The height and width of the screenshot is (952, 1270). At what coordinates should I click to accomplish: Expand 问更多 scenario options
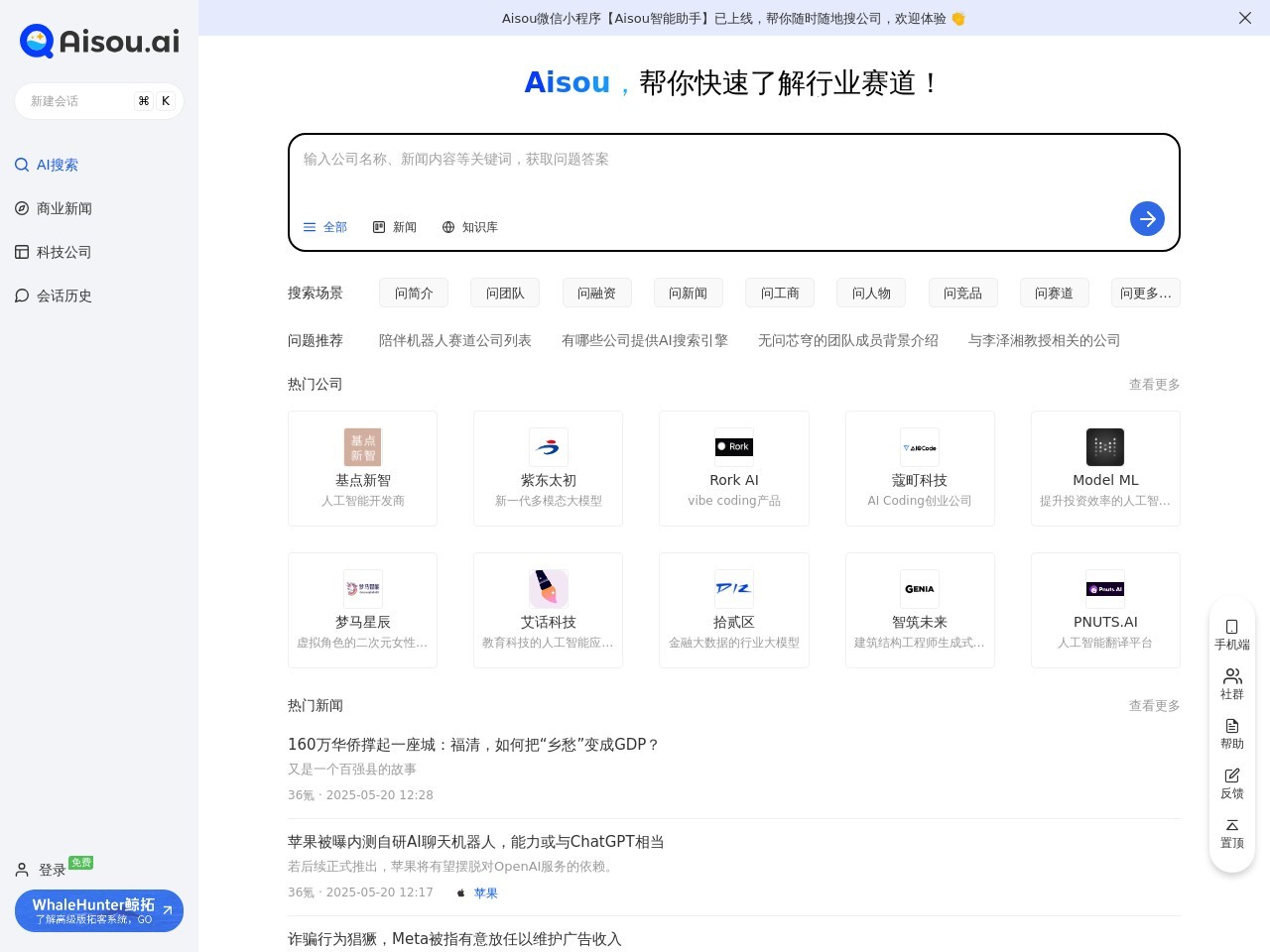(x=1146, y=293)
